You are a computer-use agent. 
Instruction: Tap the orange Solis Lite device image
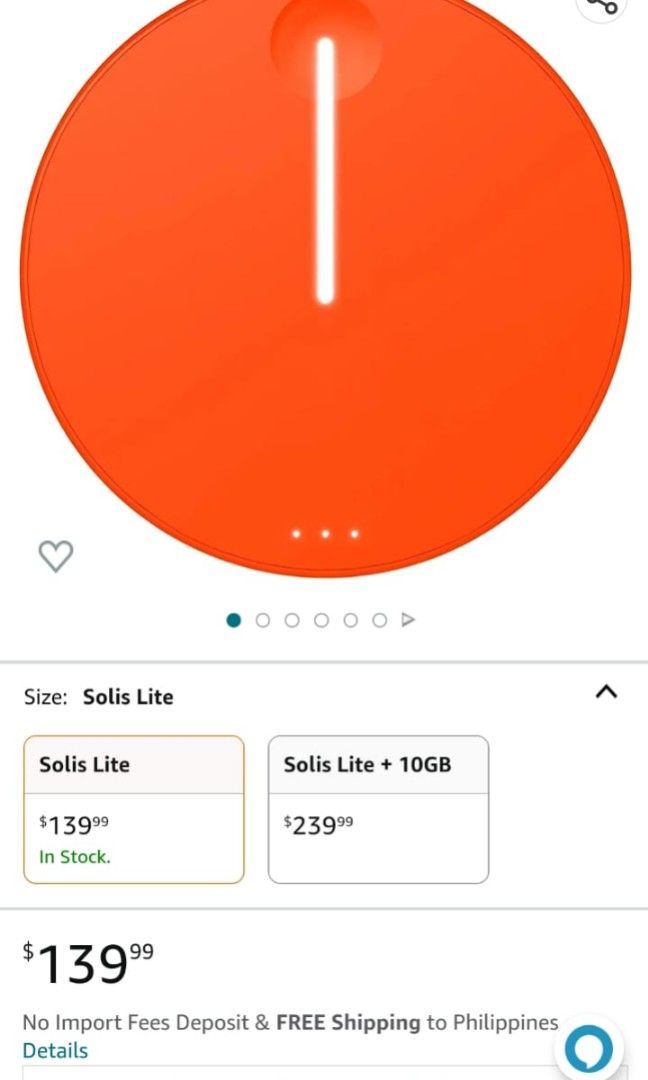pyautogui.click(x=324, y=280)
